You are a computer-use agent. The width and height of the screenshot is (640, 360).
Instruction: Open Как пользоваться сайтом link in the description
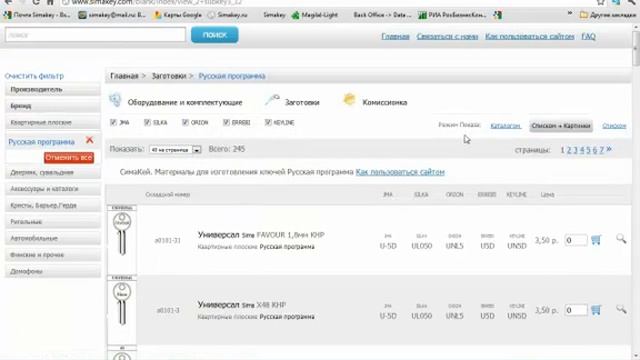point(400,172)
